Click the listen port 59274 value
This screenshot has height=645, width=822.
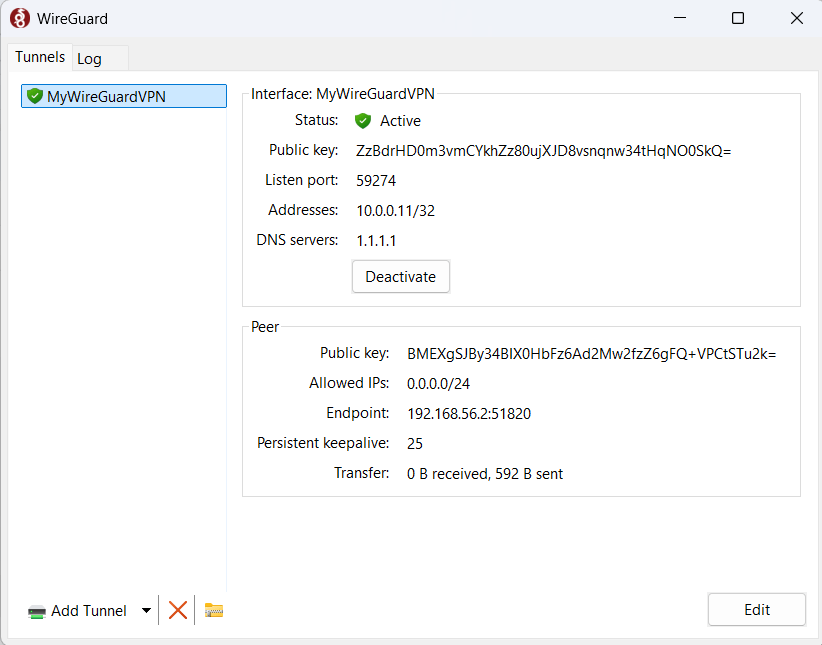(x=377, y=181)
